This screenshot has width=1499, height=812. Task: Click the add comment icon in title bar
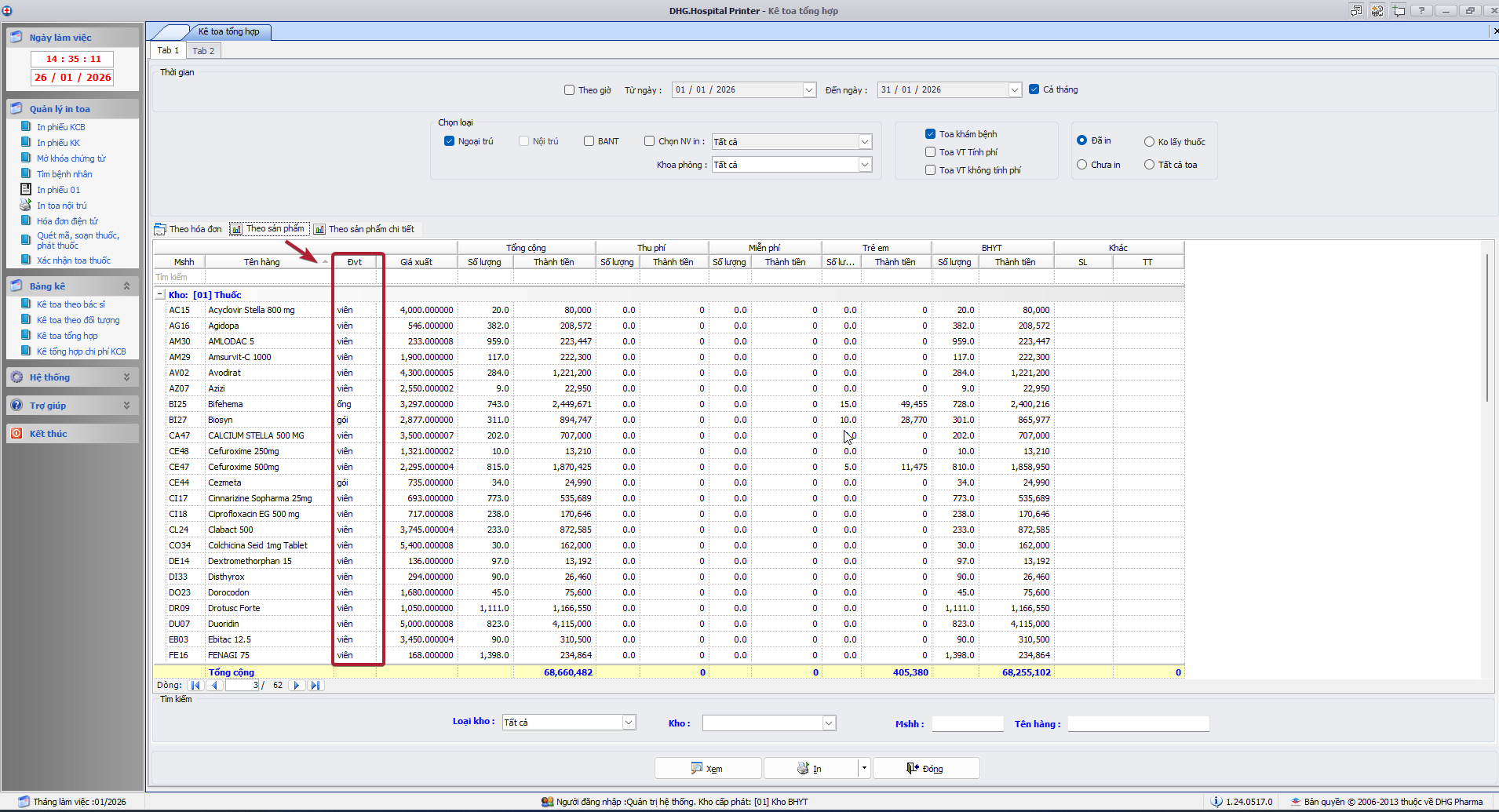click(x=1399, y=10)
